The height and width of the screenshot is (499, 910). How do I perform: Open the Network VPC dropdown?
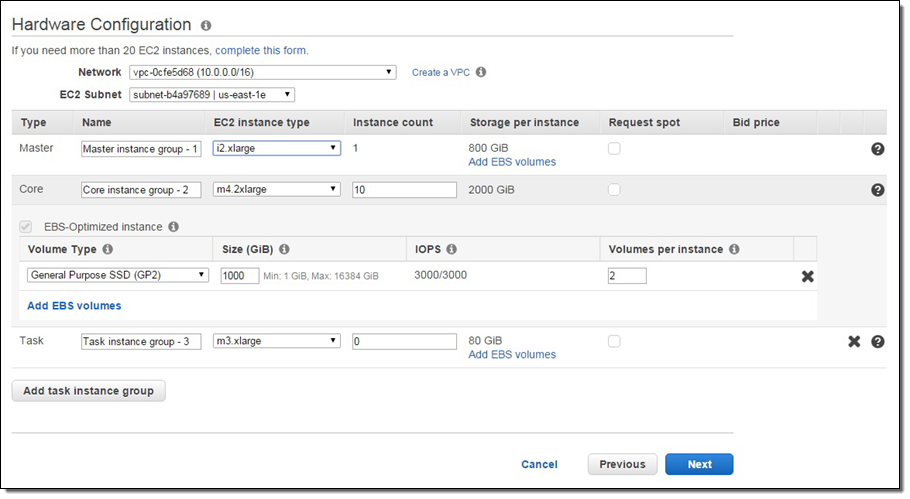tap(263, 72)
